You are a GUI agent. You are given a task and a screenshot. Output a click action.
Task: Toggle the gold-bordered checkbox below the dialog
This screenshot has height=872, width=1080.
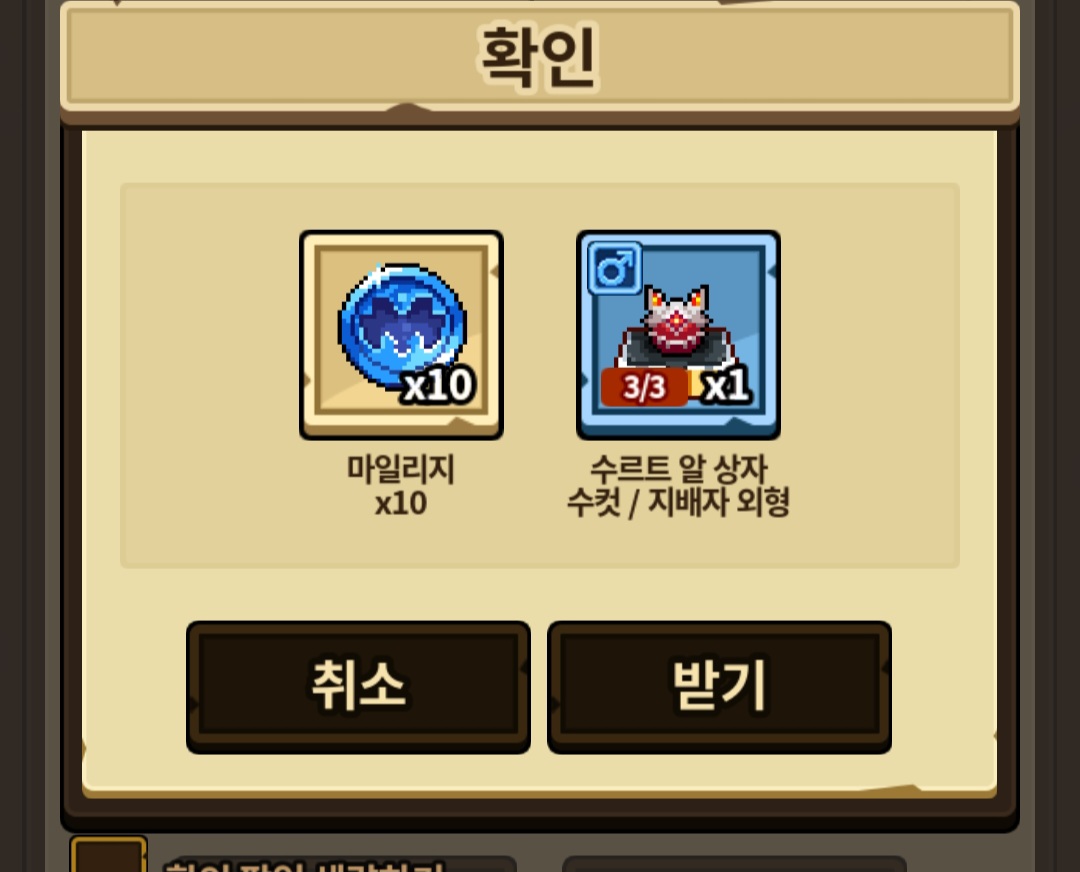coord(109,854)
